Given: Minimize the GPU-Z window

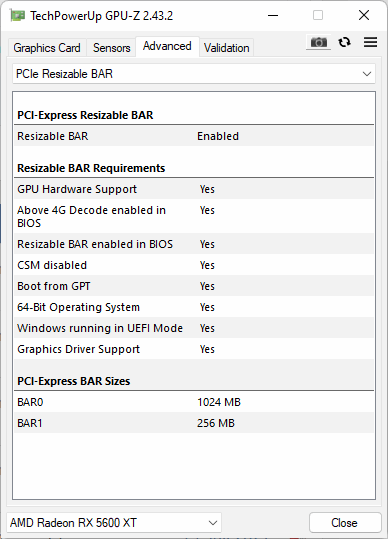Looking at the screenshot, I should pos(273,15).
